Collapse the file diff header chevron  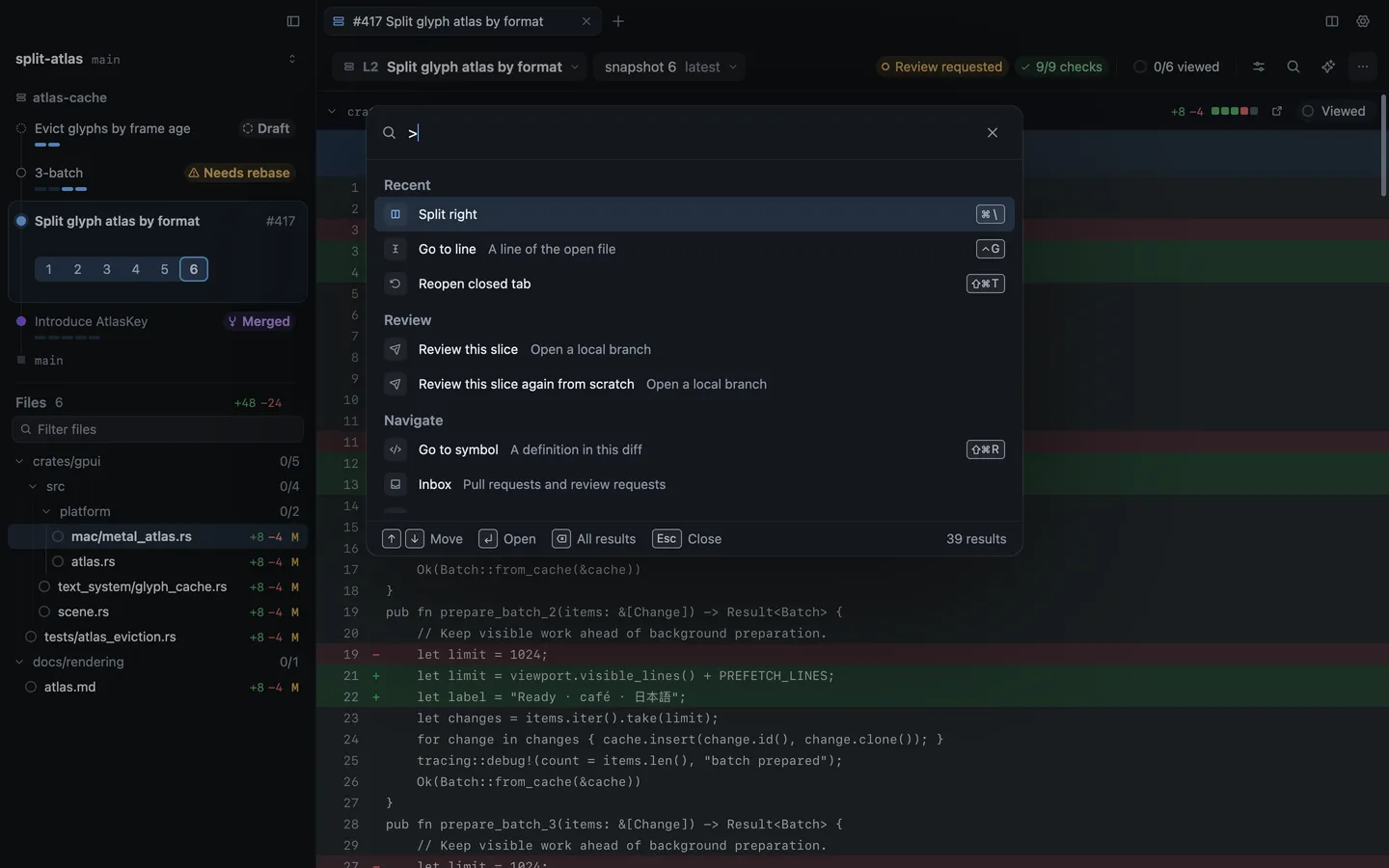332,111
